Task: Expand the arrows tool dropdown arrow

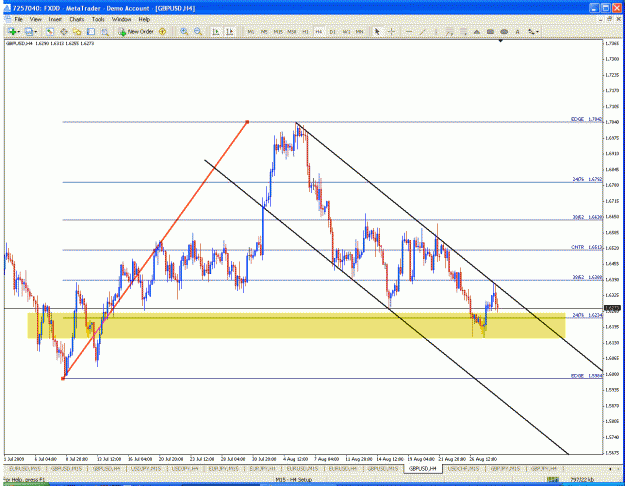Action: (537, 31)
